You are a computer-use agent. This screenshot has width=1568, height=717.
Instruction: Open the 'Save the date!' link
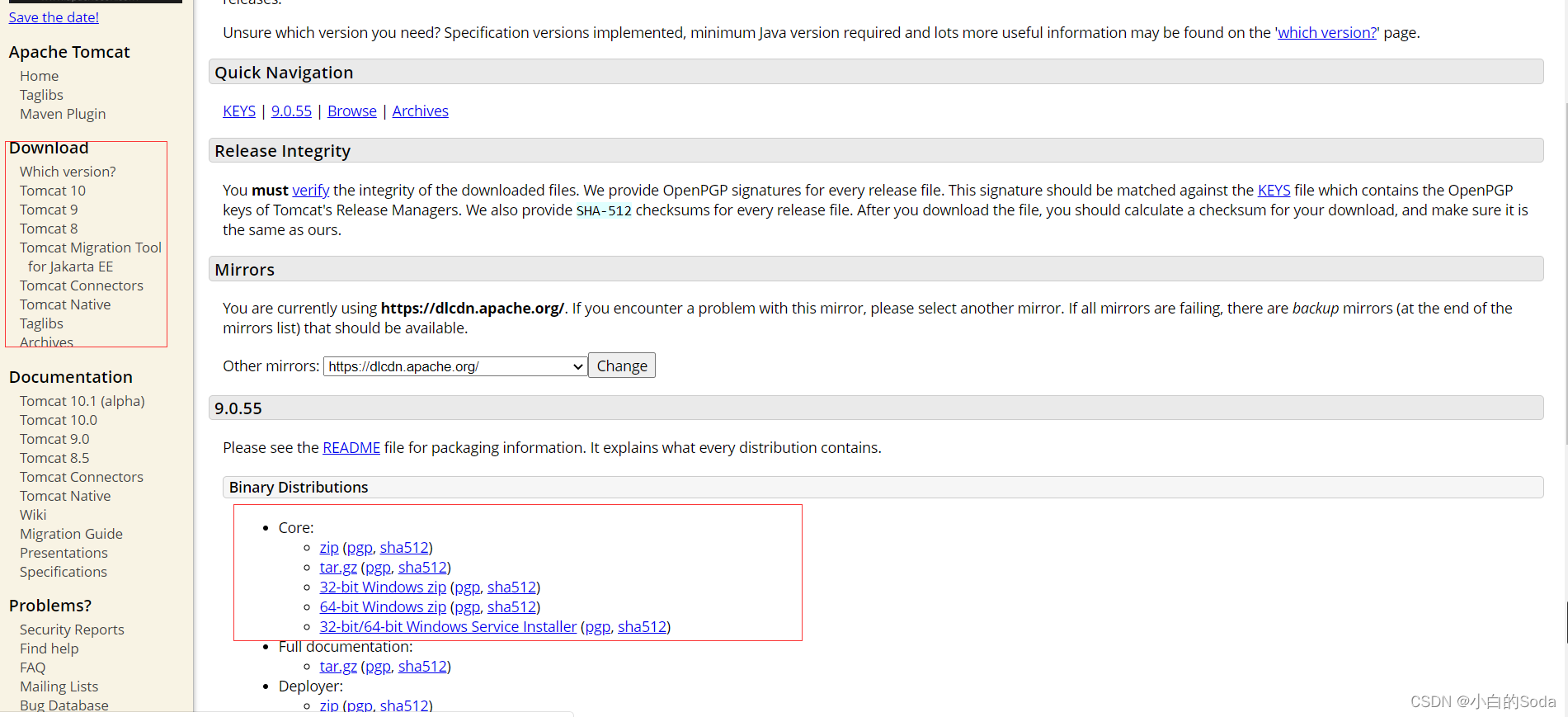pos(54,17)
